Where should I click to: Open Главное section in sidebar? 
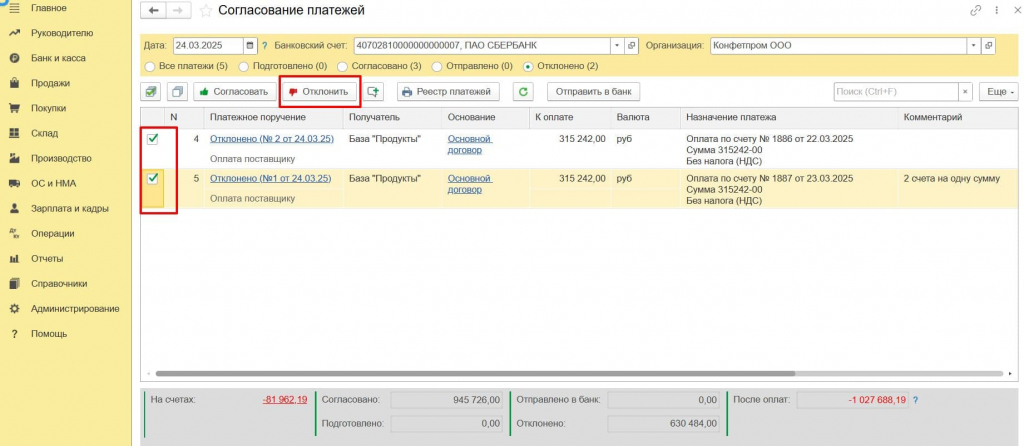pos(48,8)
